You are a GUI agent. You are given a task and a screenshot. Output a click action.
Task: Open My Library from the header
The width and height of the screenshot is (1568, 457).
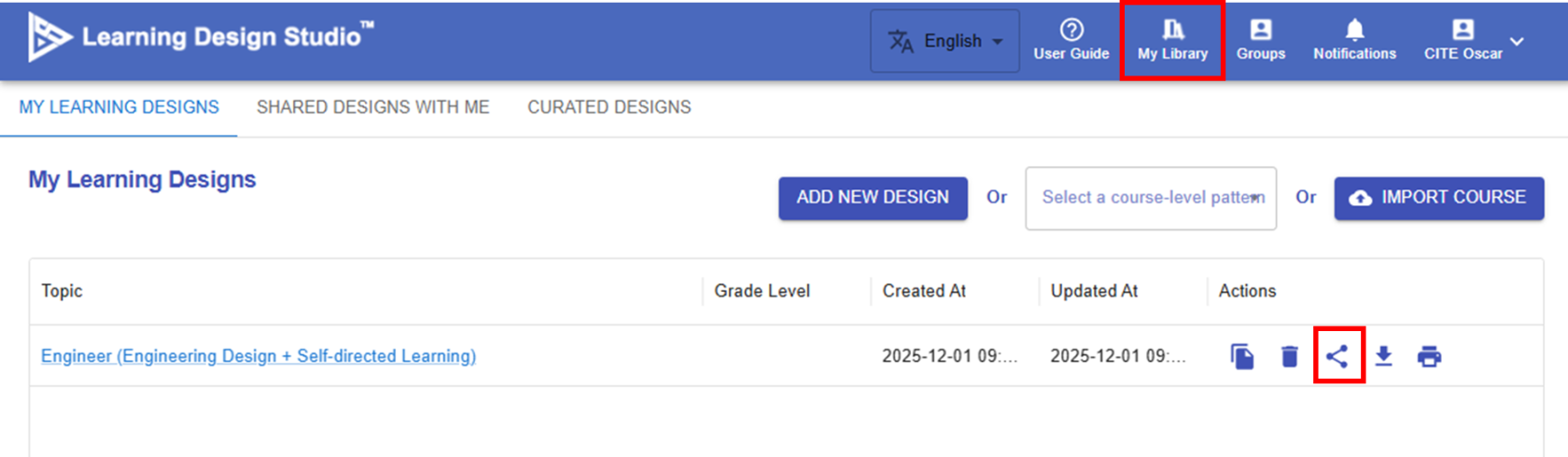[1172, 40]
